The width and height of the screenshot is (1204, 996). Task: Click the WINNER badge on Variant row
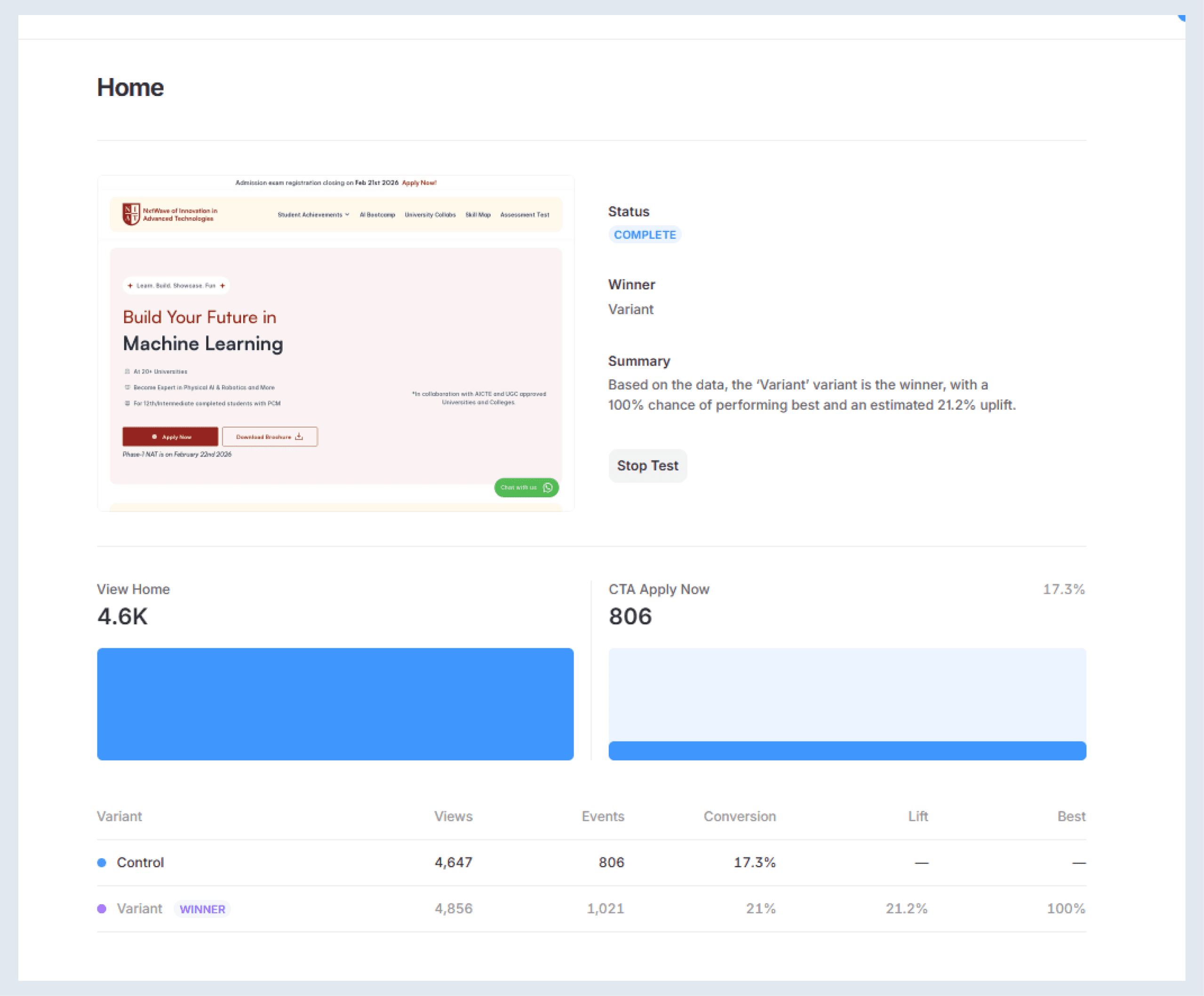coord(202,909)
